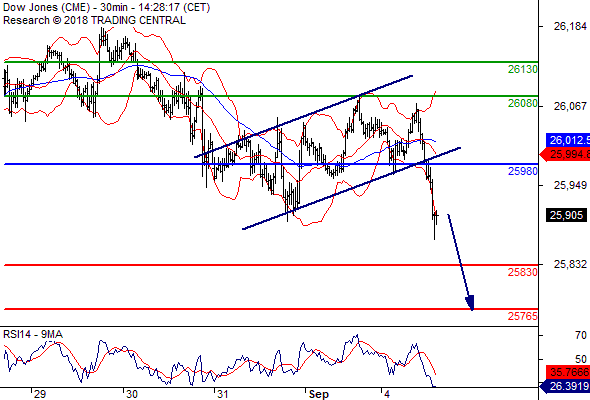Click the blue 26.3919 RSI value tag
This screenshot has height=400, width=590.
pyautogui.click(x=565, y=386)
